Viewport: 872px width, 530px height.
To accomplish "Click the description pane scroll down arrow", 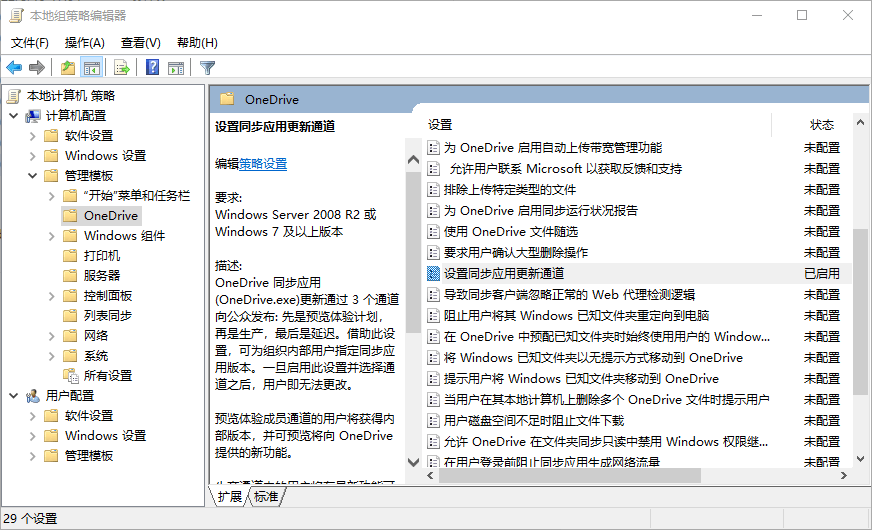I will 413,462.
